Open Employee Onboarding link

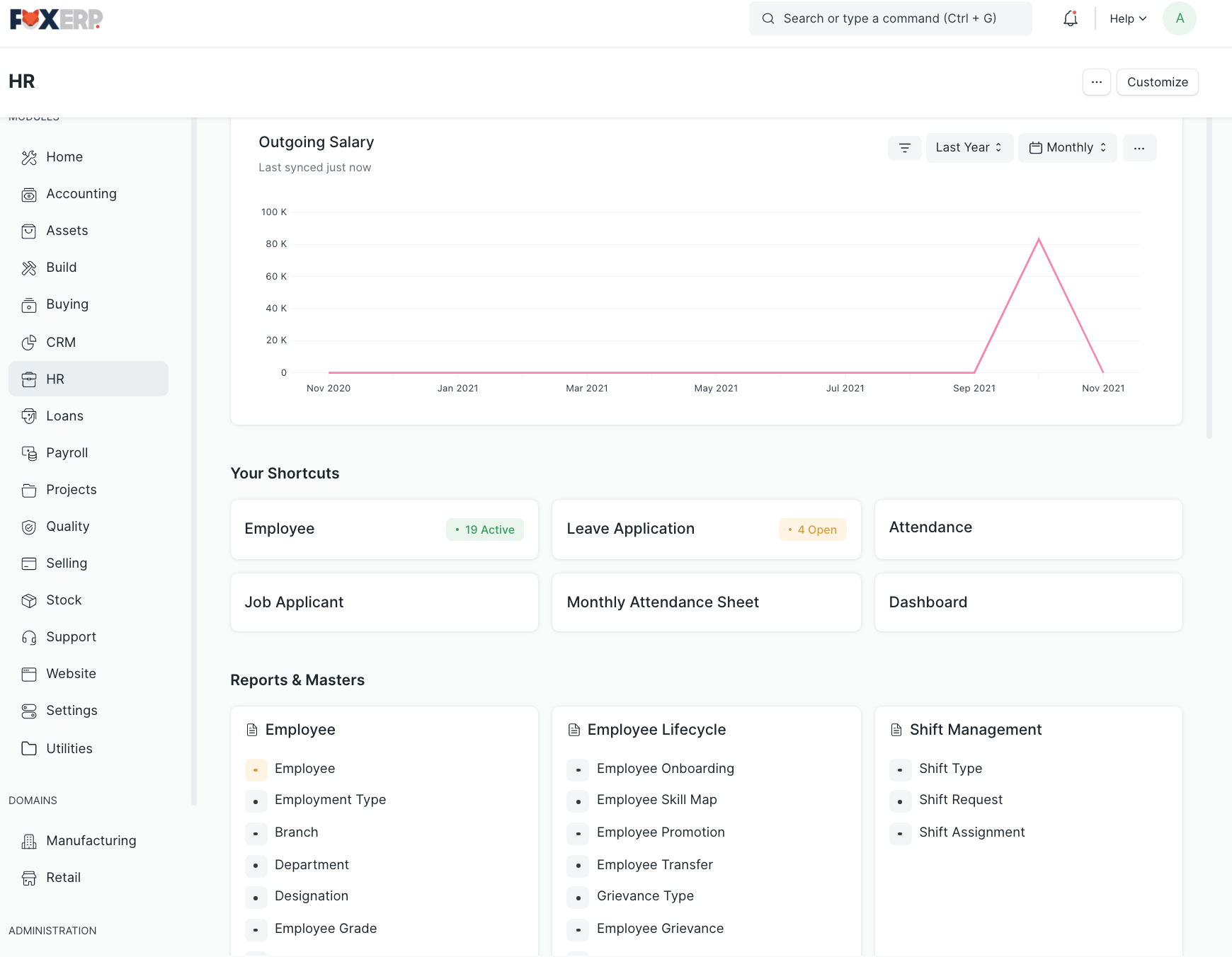(x=666, y=769)
